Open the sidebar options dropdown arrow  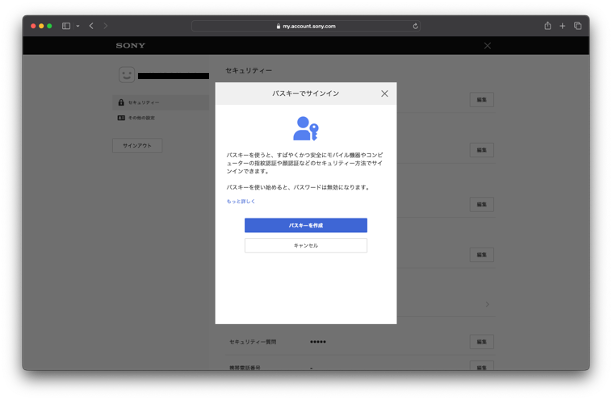[x=78, y=26]
